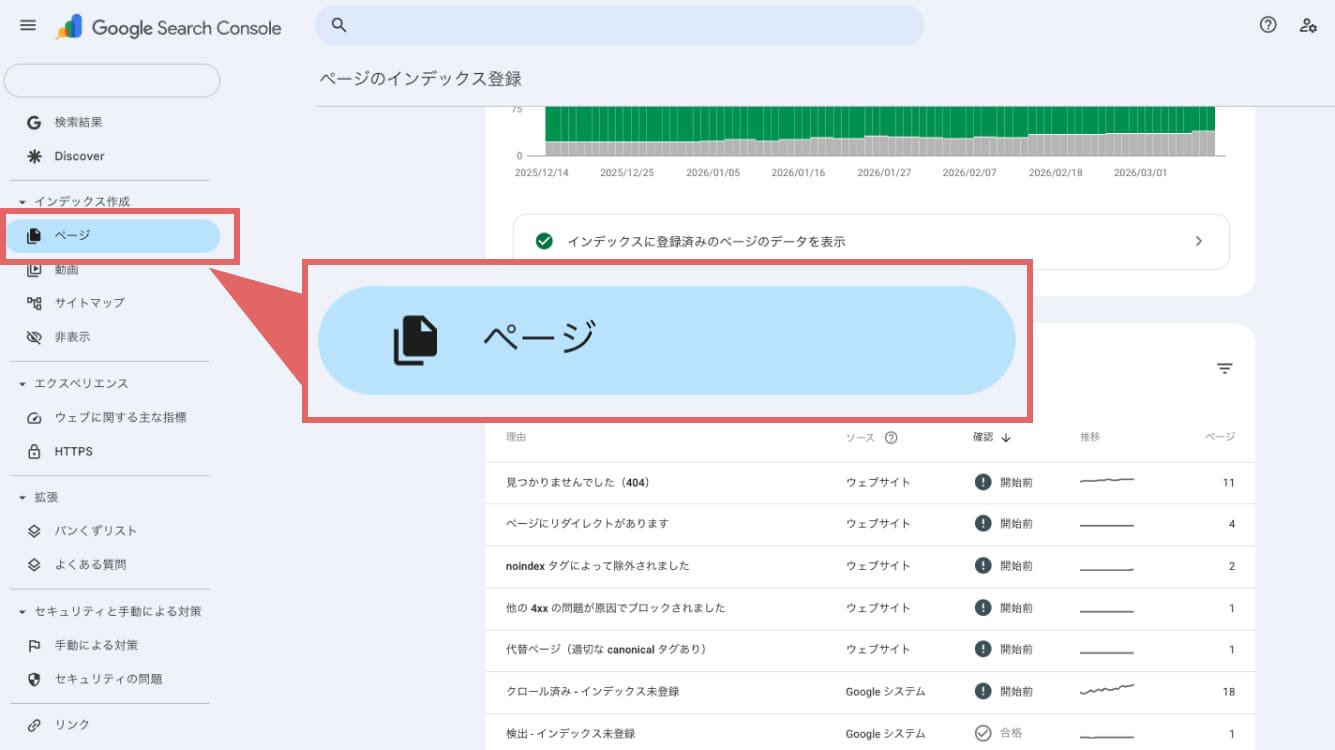
Task: Open the property selector dropdown
Action: (112, 80)
